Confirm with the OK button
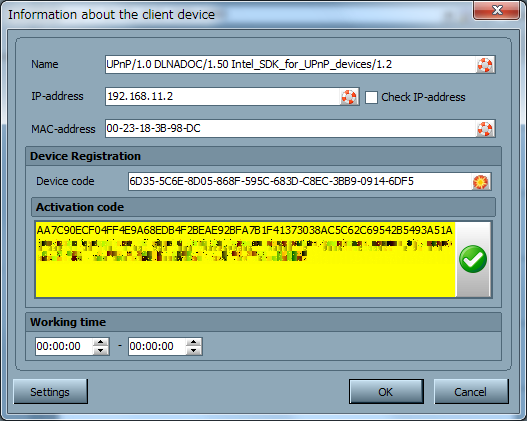Screen dimensions: 527x421 (386, 392)
